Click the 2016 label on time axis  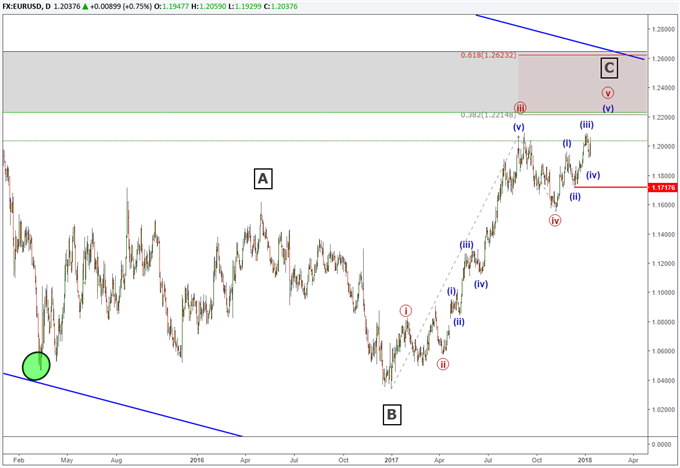[197, 460]
